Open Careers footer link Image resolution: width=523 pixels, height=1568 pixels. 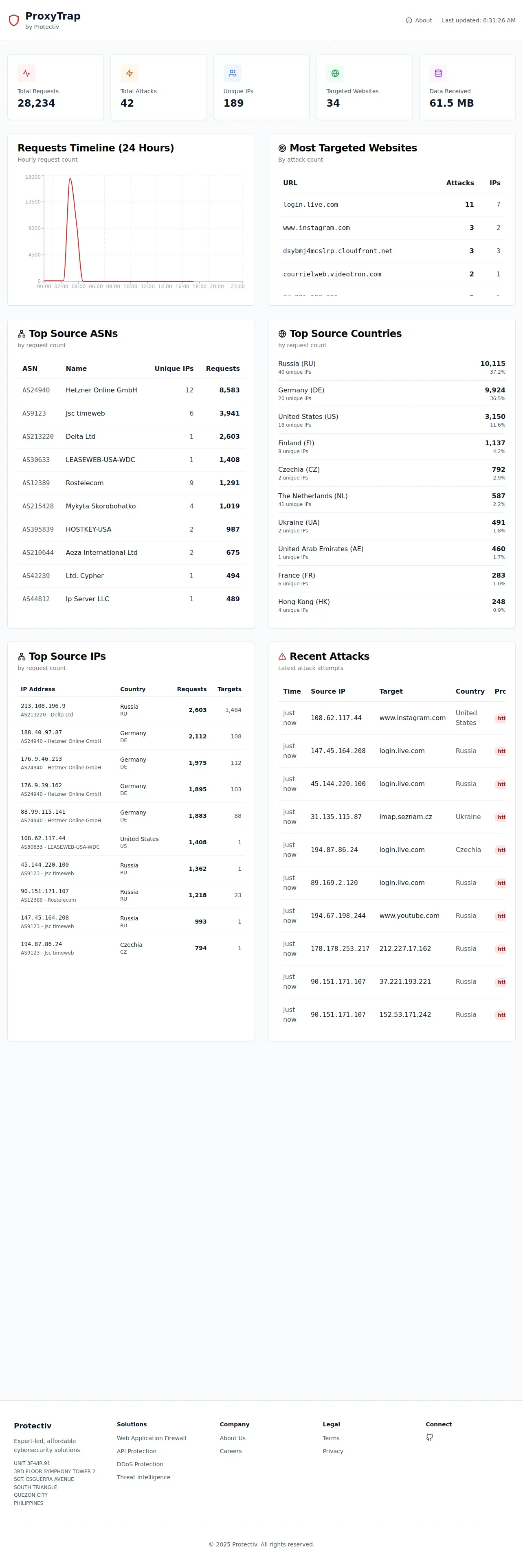click(x=231, y=1451)
